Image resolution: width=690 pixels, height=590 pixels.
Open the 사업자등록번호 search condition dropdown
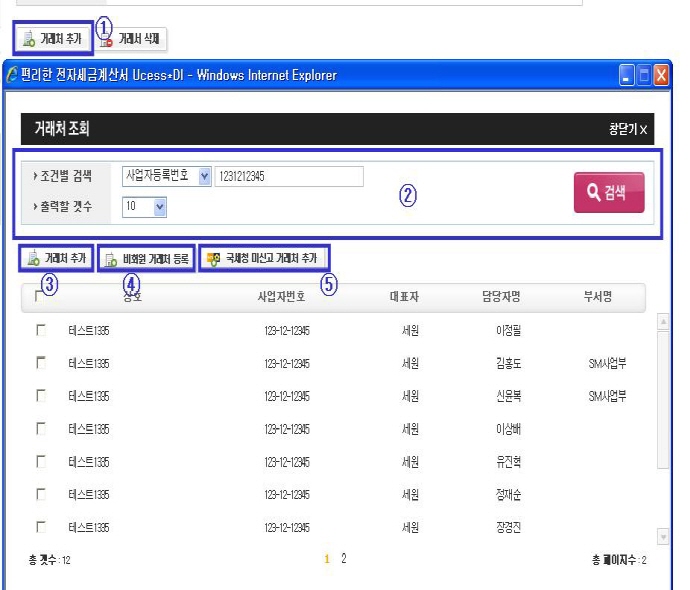205,176
